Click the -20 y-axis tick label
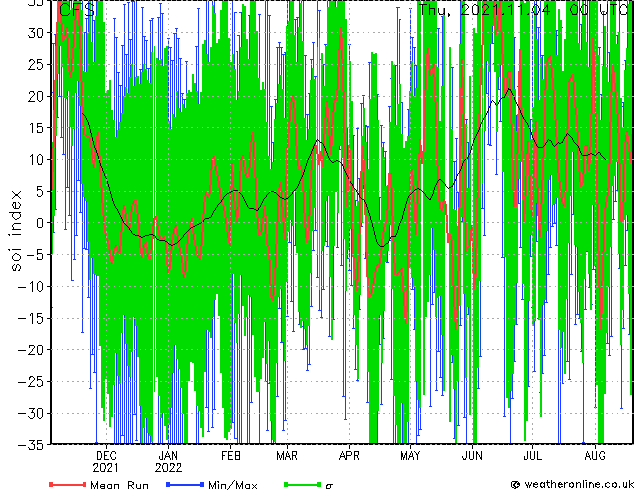The width and height of the screenshot is (634, 490). coord(32,350)
